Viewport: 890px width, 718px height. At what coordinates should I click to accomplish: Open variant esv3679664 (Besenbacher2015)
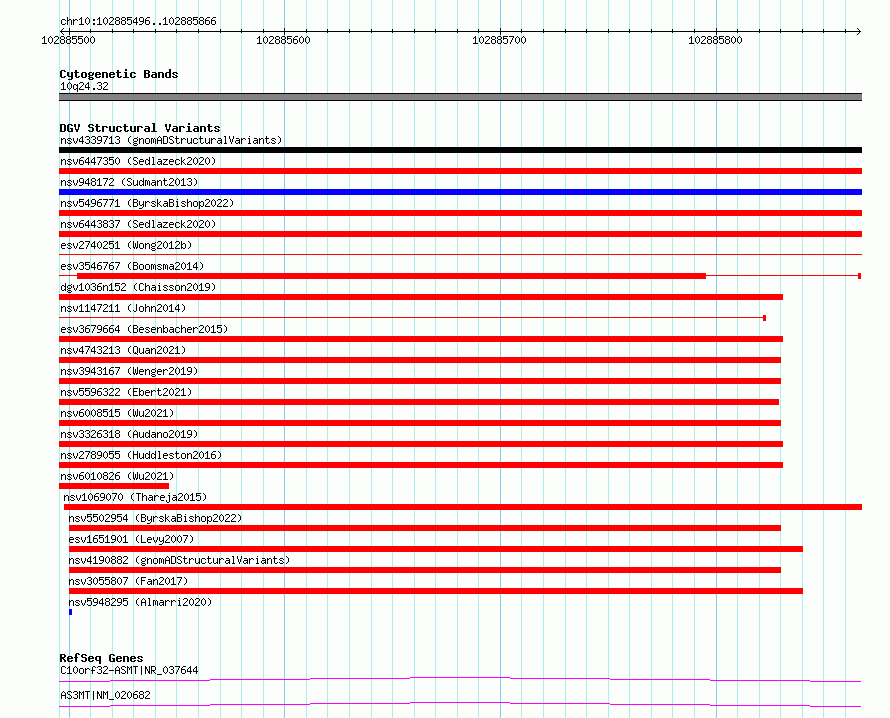(144, 329)
